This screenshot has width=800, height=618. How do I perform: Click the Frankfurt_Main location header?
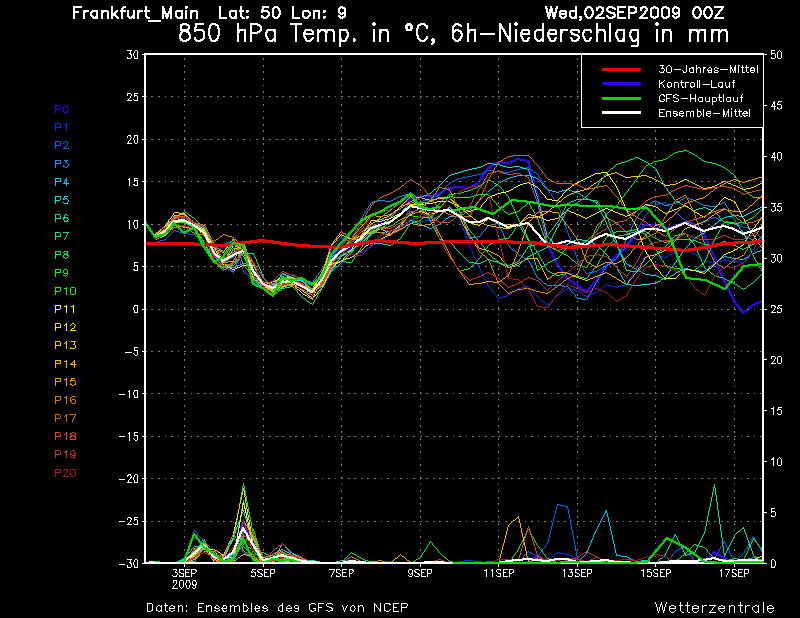(x=142, y=13)
